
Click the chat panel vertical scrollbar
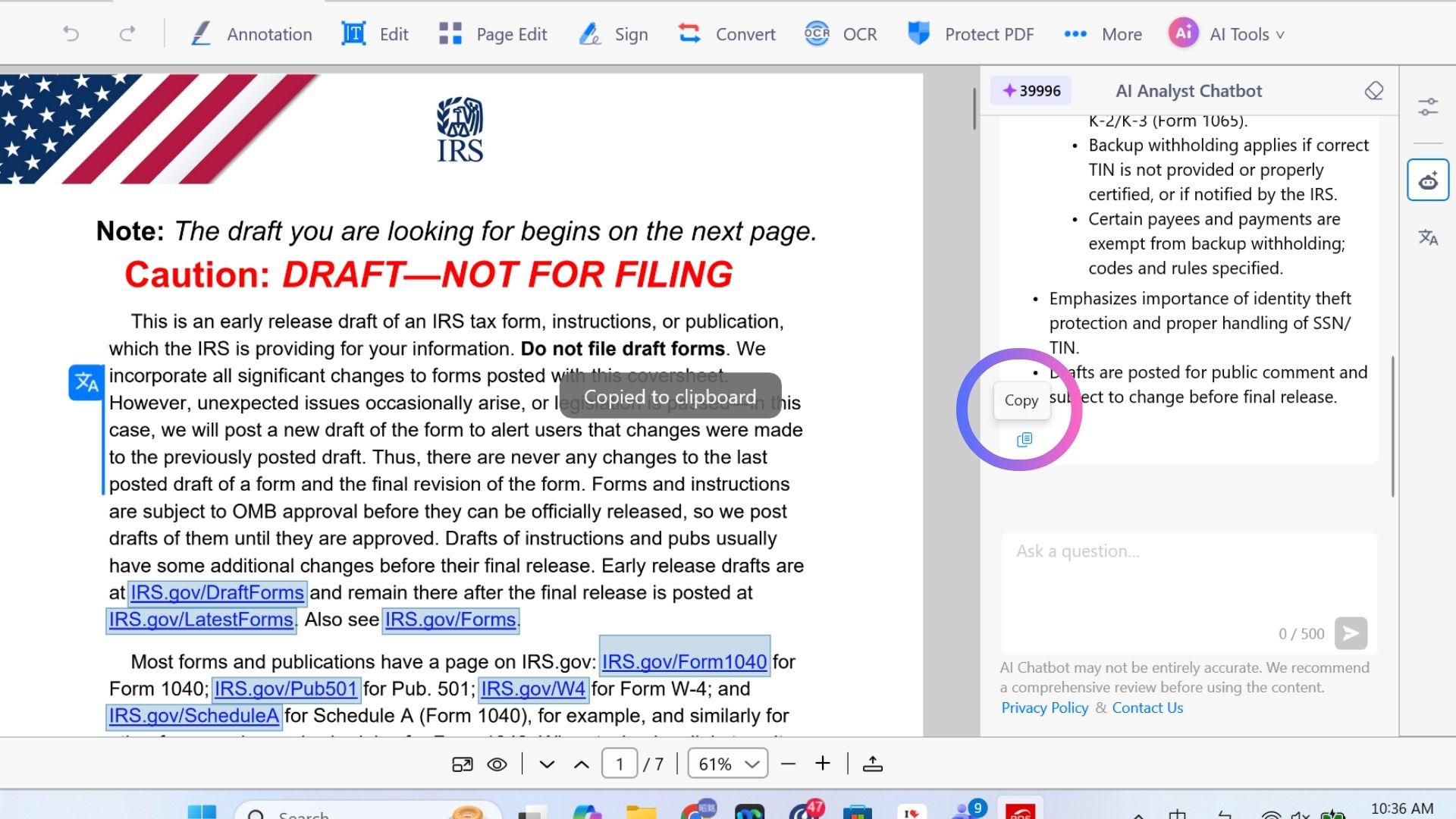(x=1393, y=426)
